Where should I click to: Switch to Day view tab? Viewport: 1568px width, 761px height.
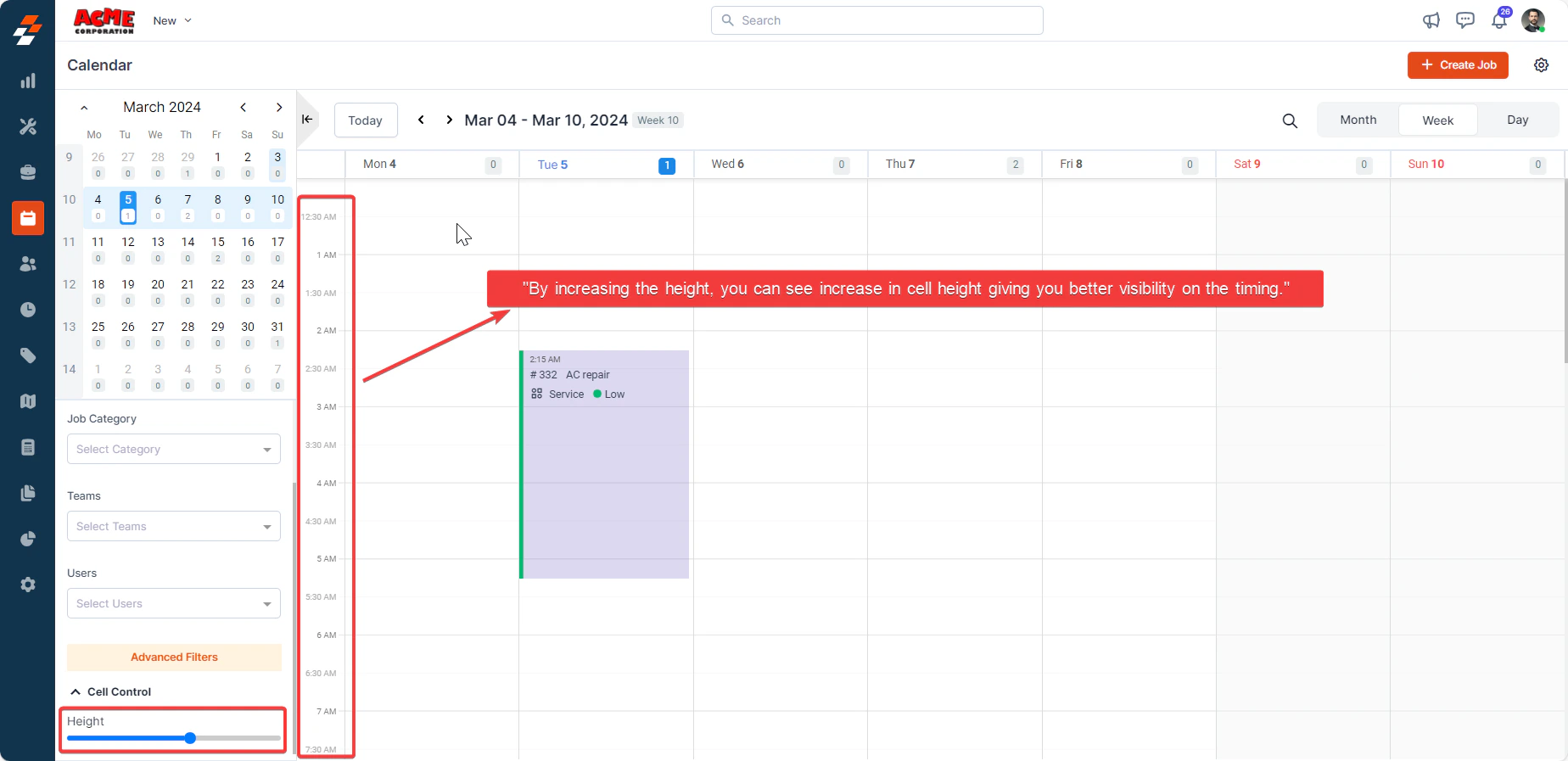pos(1517,120)
